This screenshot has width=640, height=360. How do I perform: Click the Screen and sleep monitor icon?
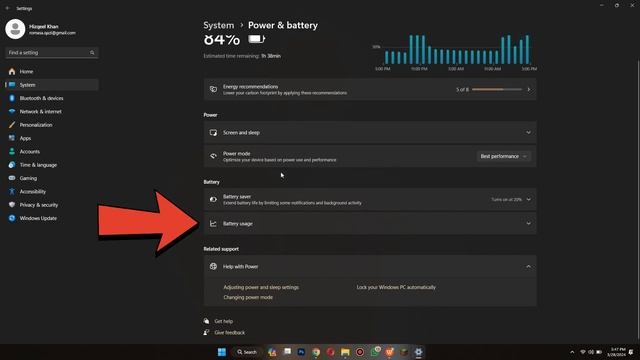click(213, 133)
